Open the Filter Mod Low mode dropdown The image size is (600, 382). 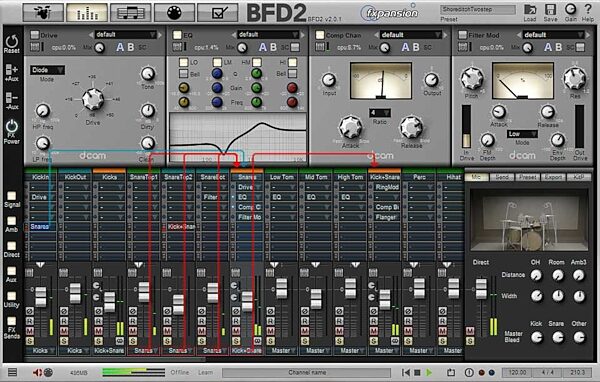tap(522, 134)
